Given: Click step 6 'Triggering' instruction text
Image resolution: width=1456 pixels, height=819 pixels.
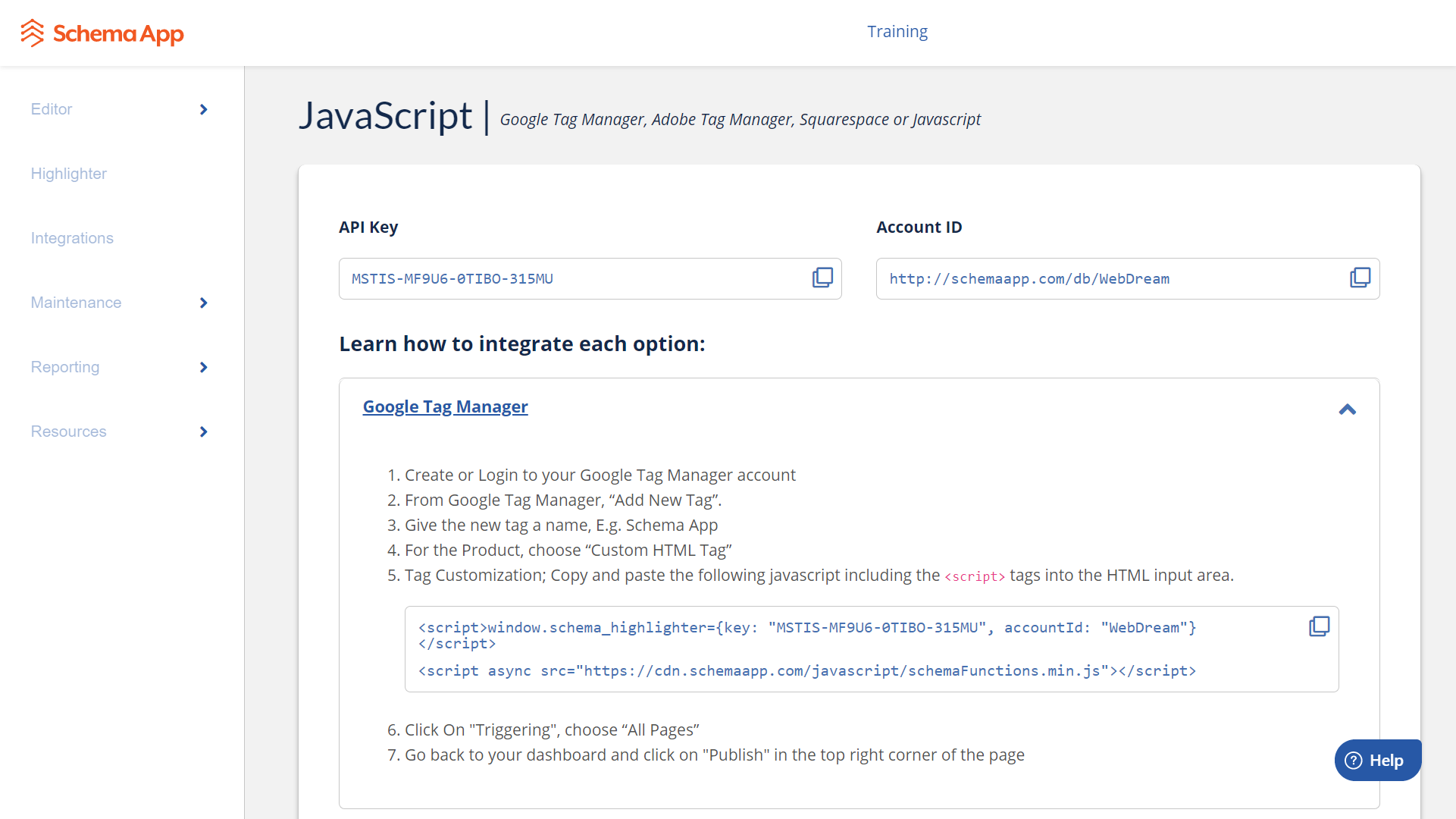Looking at the screenshot, I should 551,730.
